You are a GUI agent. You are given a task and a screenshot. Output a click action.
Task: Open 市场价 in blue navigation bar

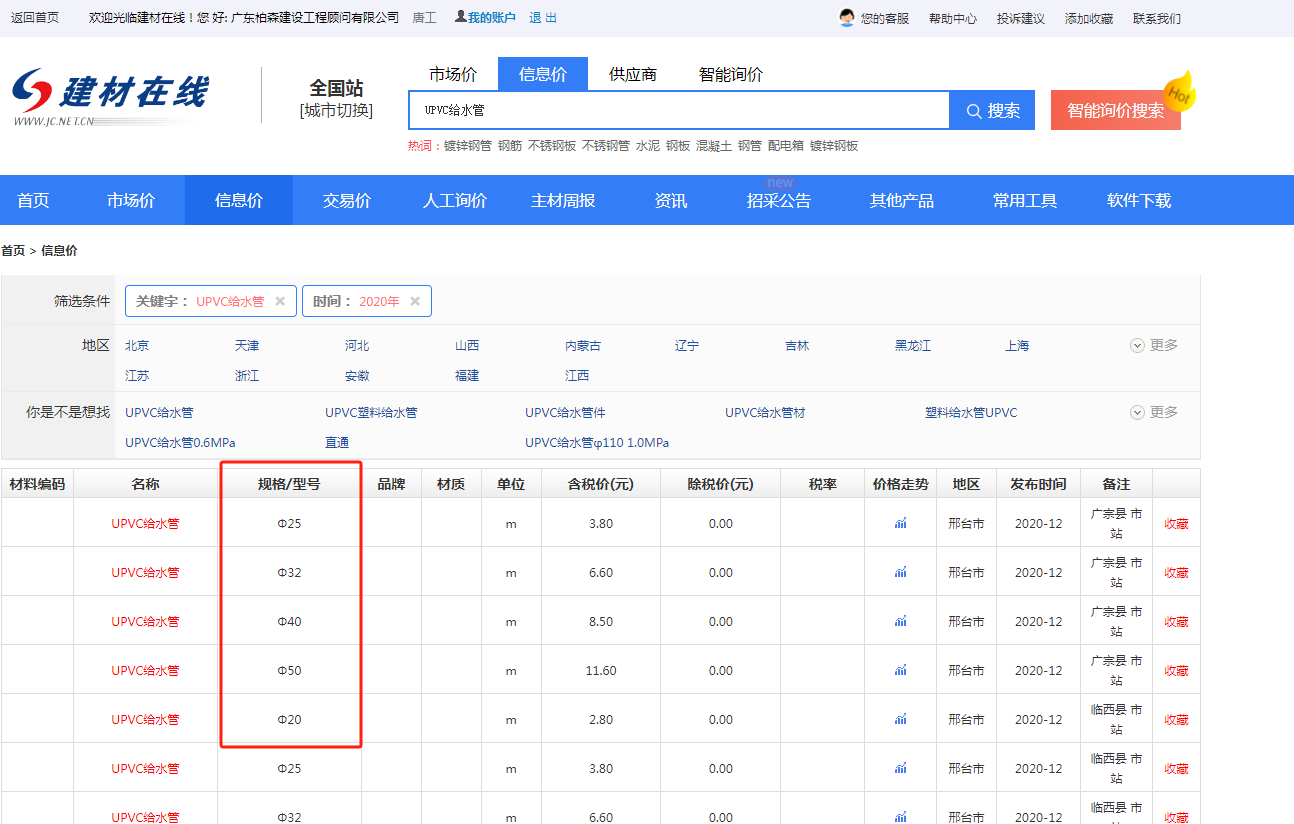(131, 201)
